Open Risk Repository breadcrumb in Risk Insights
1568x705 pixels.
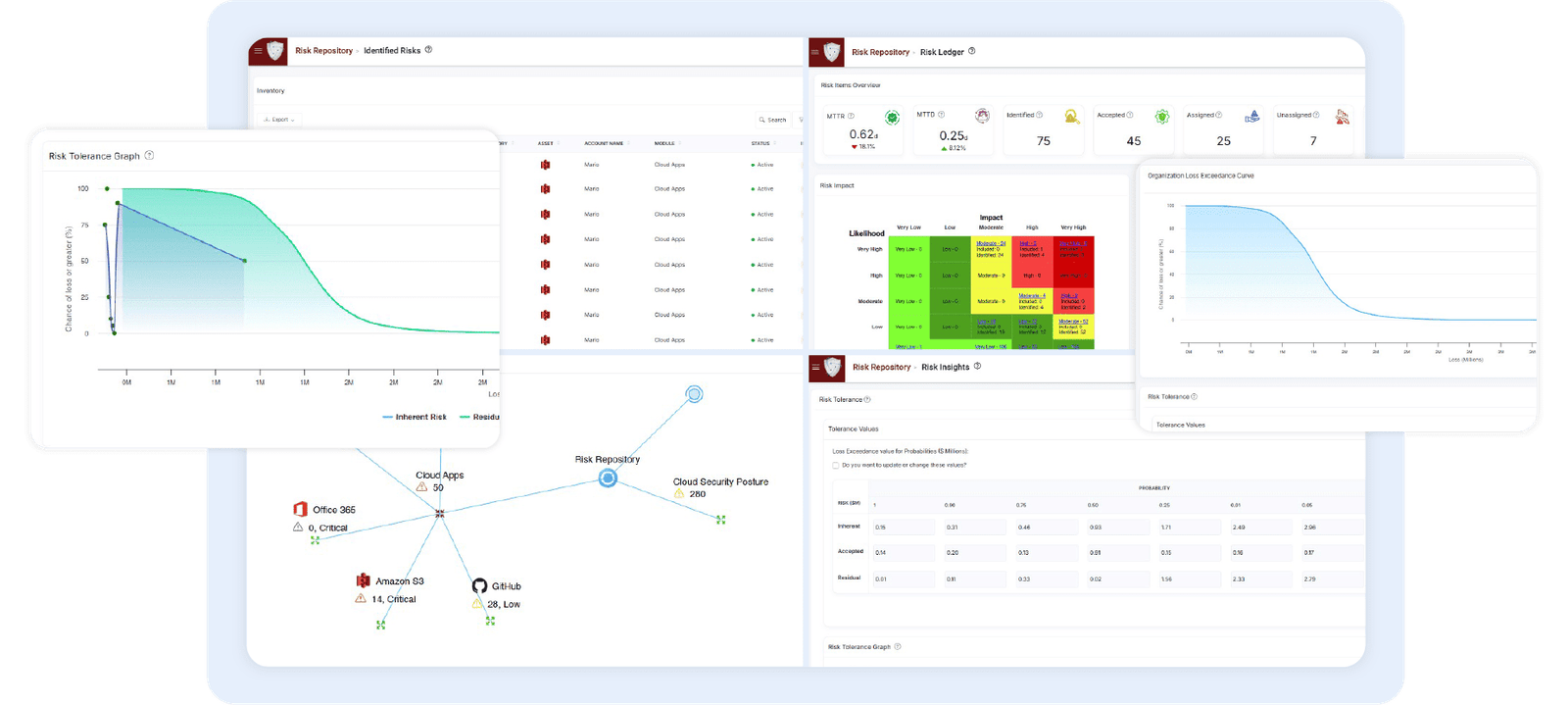[x=881, y=367]
